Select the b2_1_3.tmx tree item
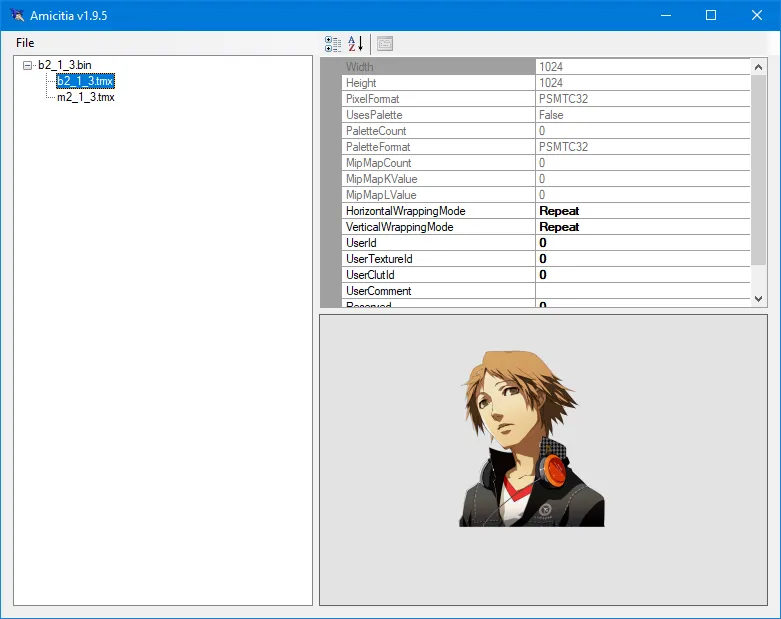Image resolution: width=781 pixels, height=619 pixels. pyautogui.click(x=85, y=81)
